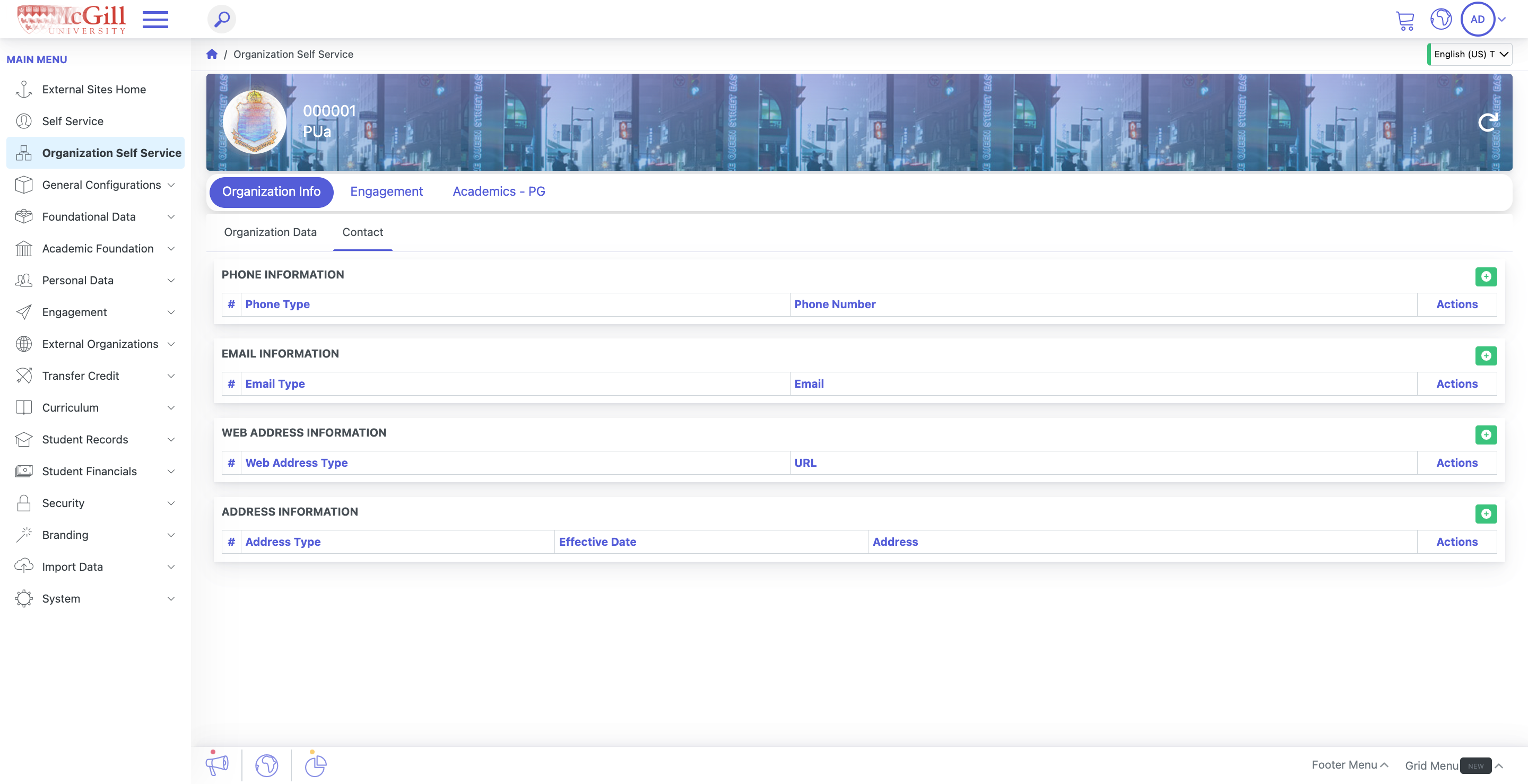The height and width of the screenshot is (784, 1528).
Task: Expand the Student Financials menu
Action: pyautogui.click(x=95, y=472)
